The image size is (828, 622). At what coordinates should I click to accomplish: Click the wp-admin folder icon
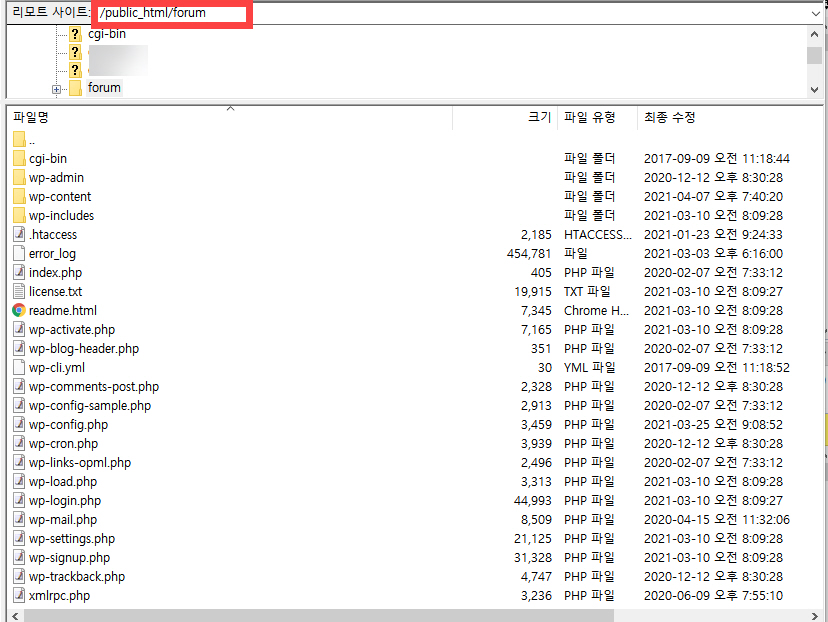(19, 177)
